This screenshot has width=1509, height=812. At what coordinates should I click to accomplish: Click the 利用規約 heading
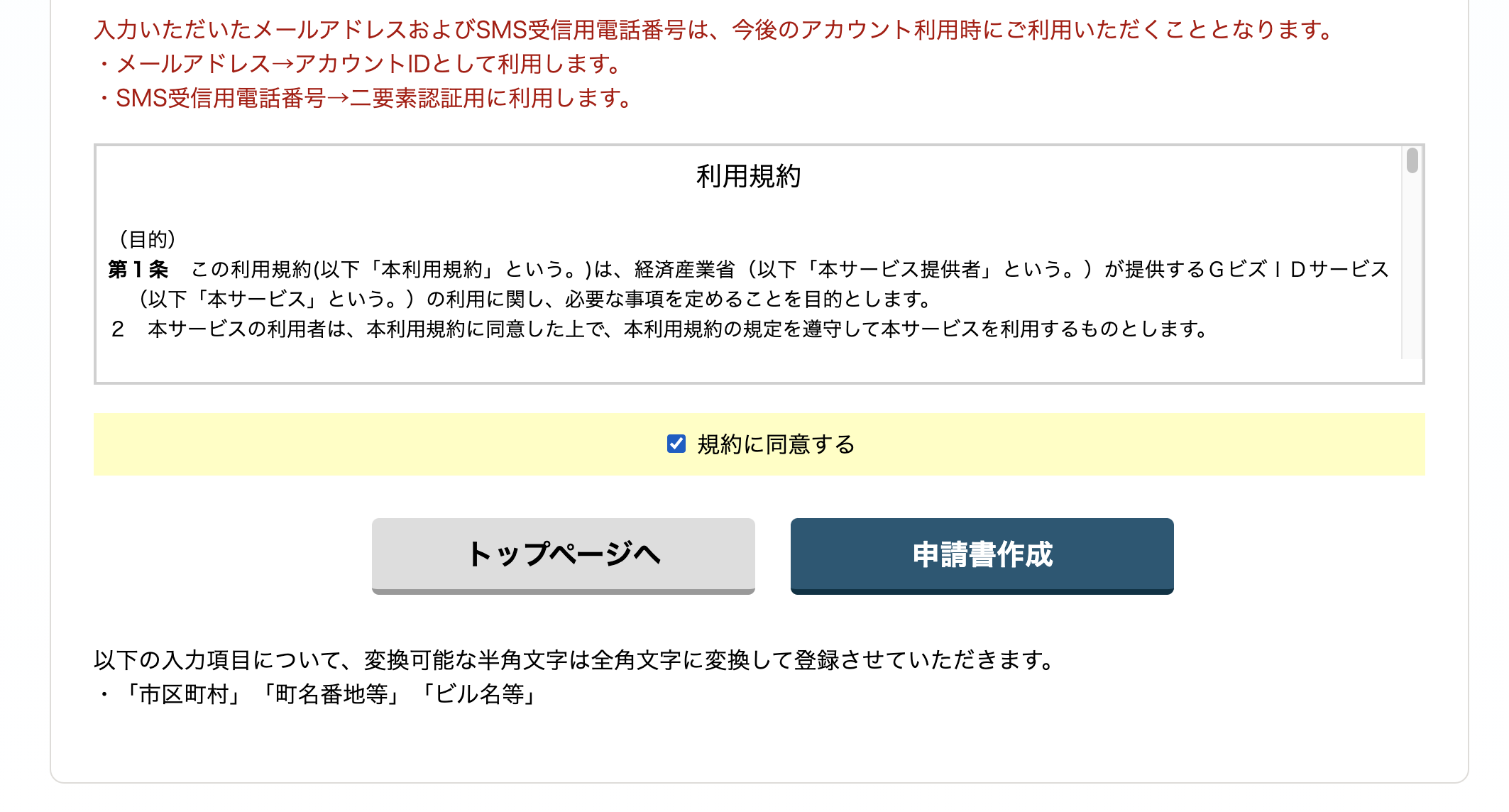coord(748,176)
